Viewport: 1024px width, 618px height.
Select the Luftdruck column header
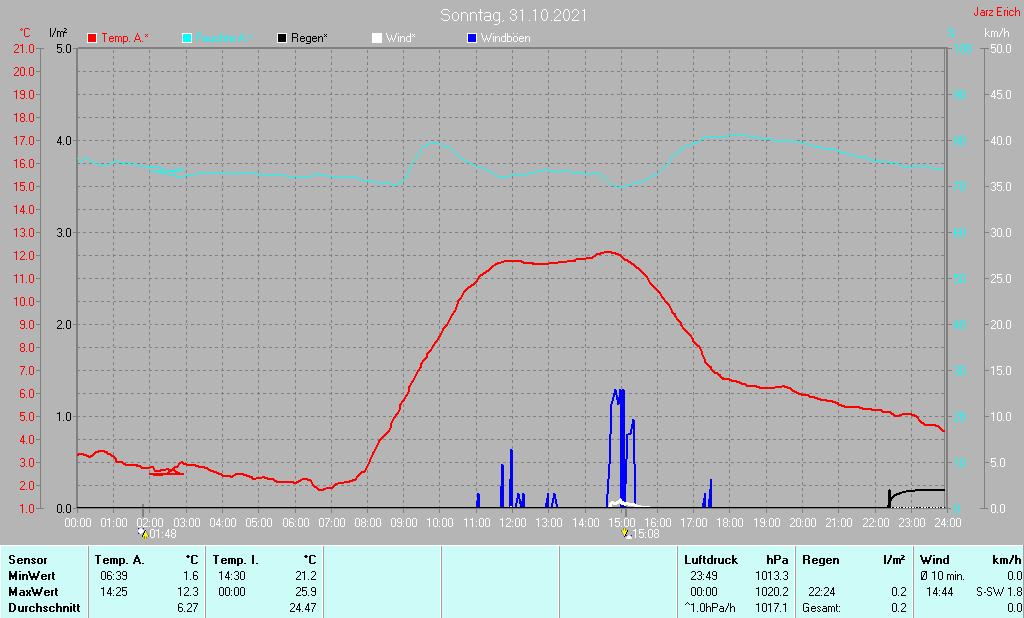(x=711, y=560)
